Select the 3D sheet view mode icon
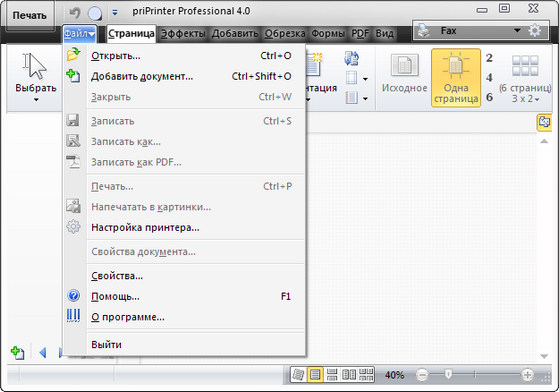Image resolution: width=559 pixels, height=392 pixels. [x=298, y=375]
